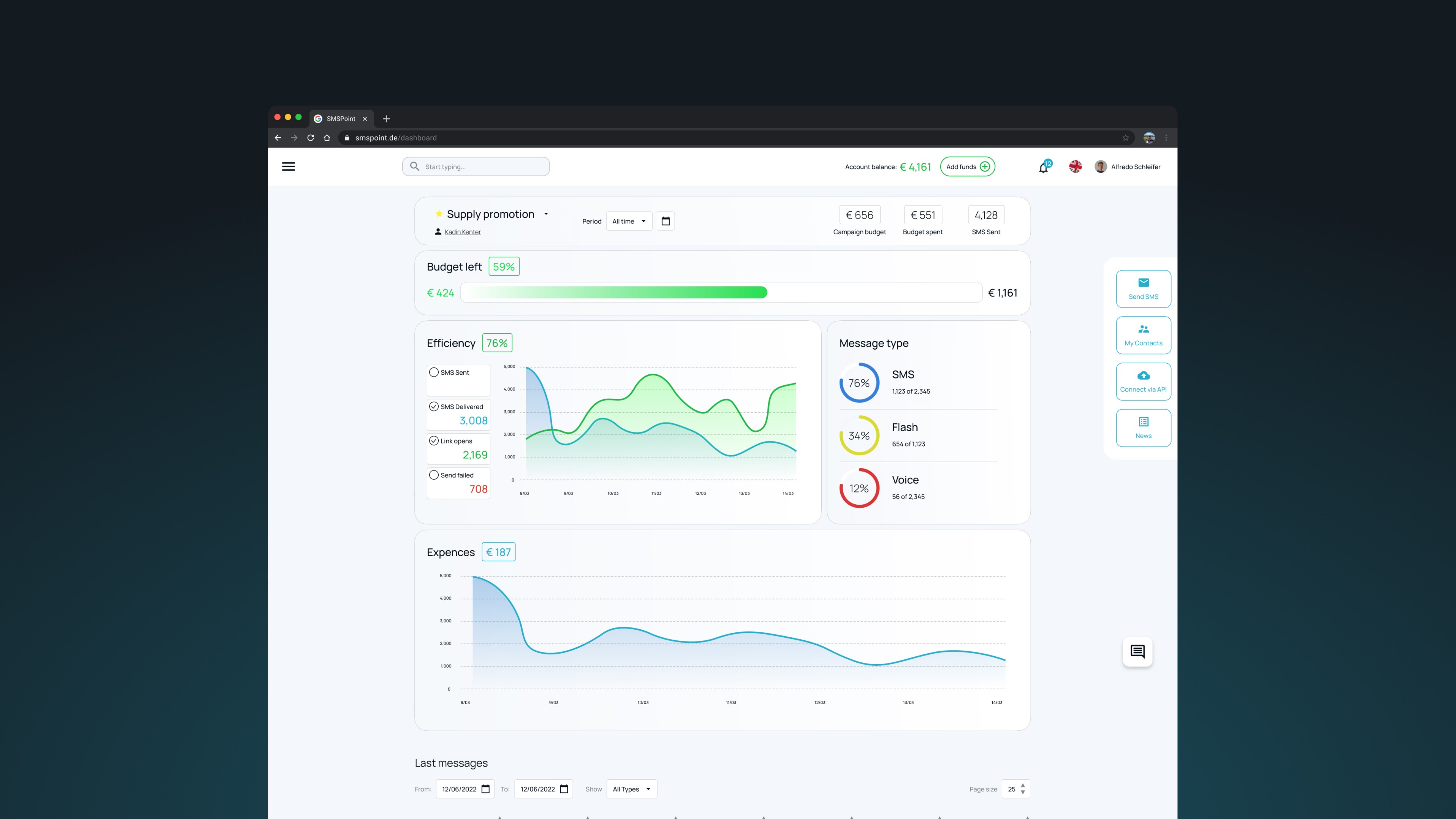This screenshot has height=819, width=1456.
Task: Click the UK flag language icon
Action: point(1075,166)
